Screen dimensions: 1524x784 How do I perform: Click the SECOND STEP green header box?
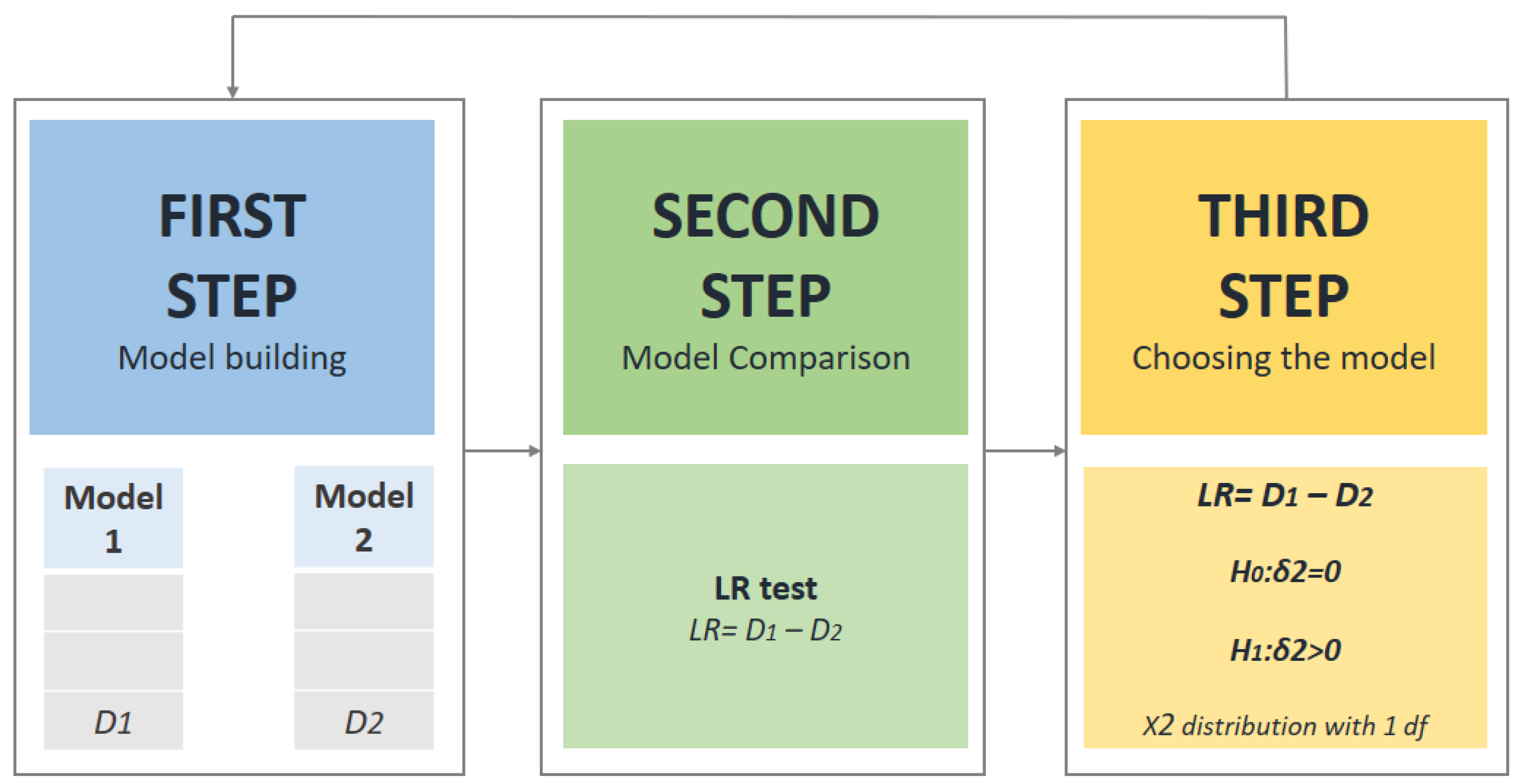(765, 277)
